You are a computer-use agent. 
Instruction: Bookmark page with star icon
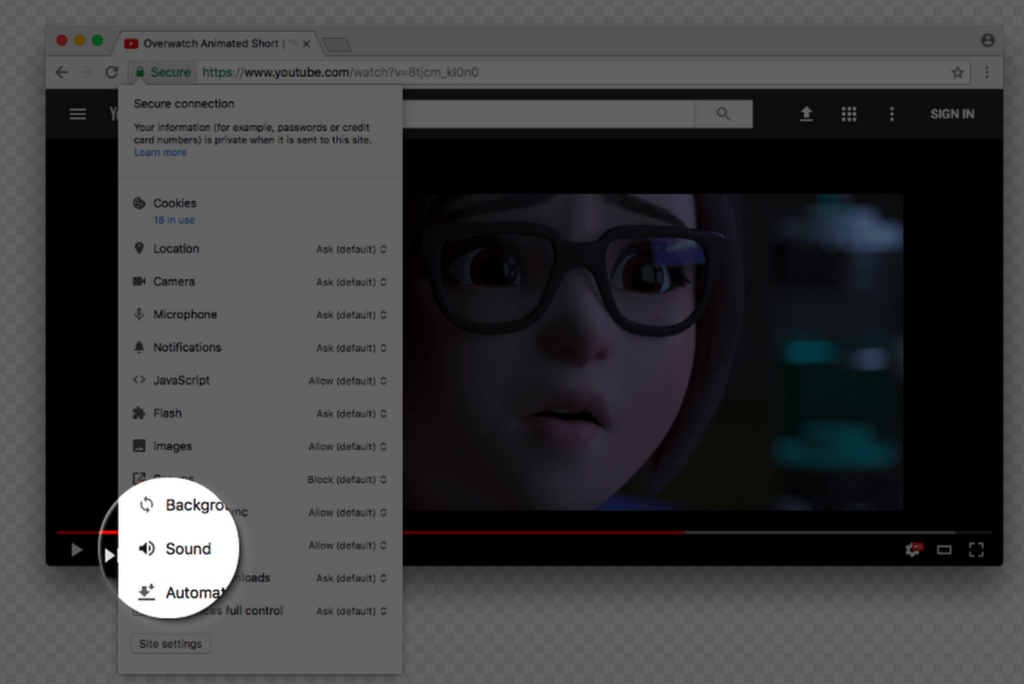957,72
